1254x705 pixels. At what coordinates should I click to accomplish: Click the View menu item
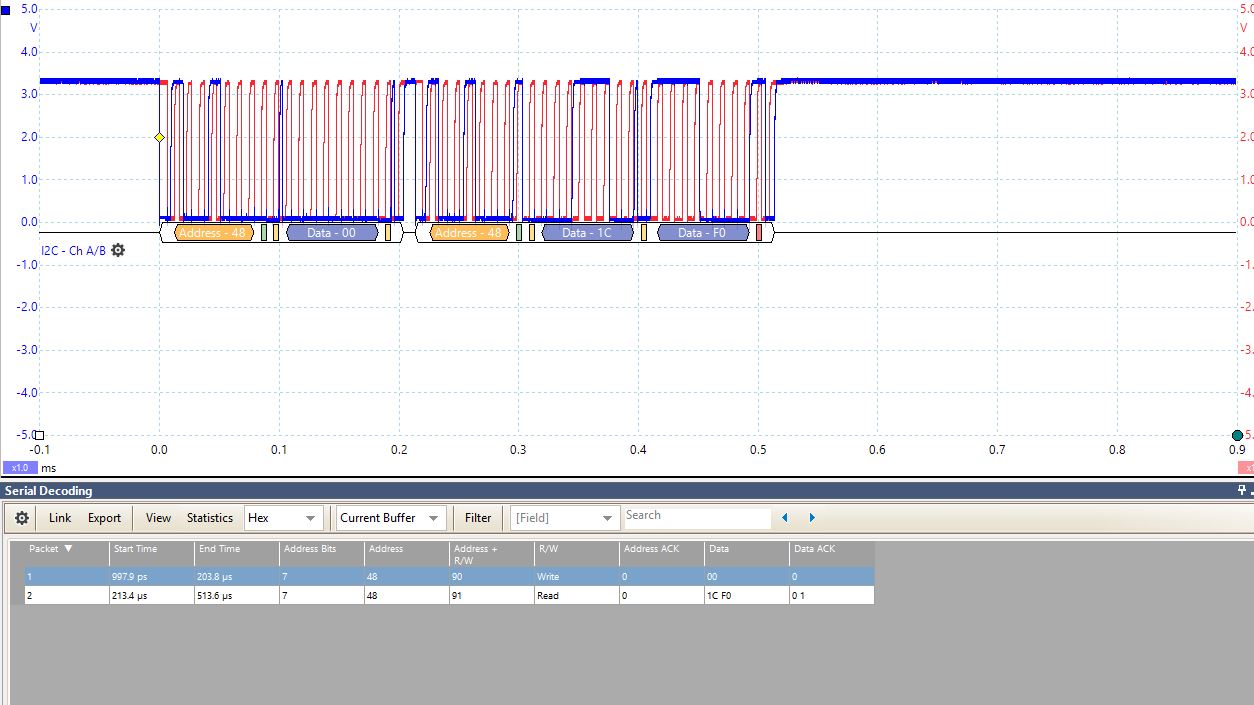[x=158, y=517]
